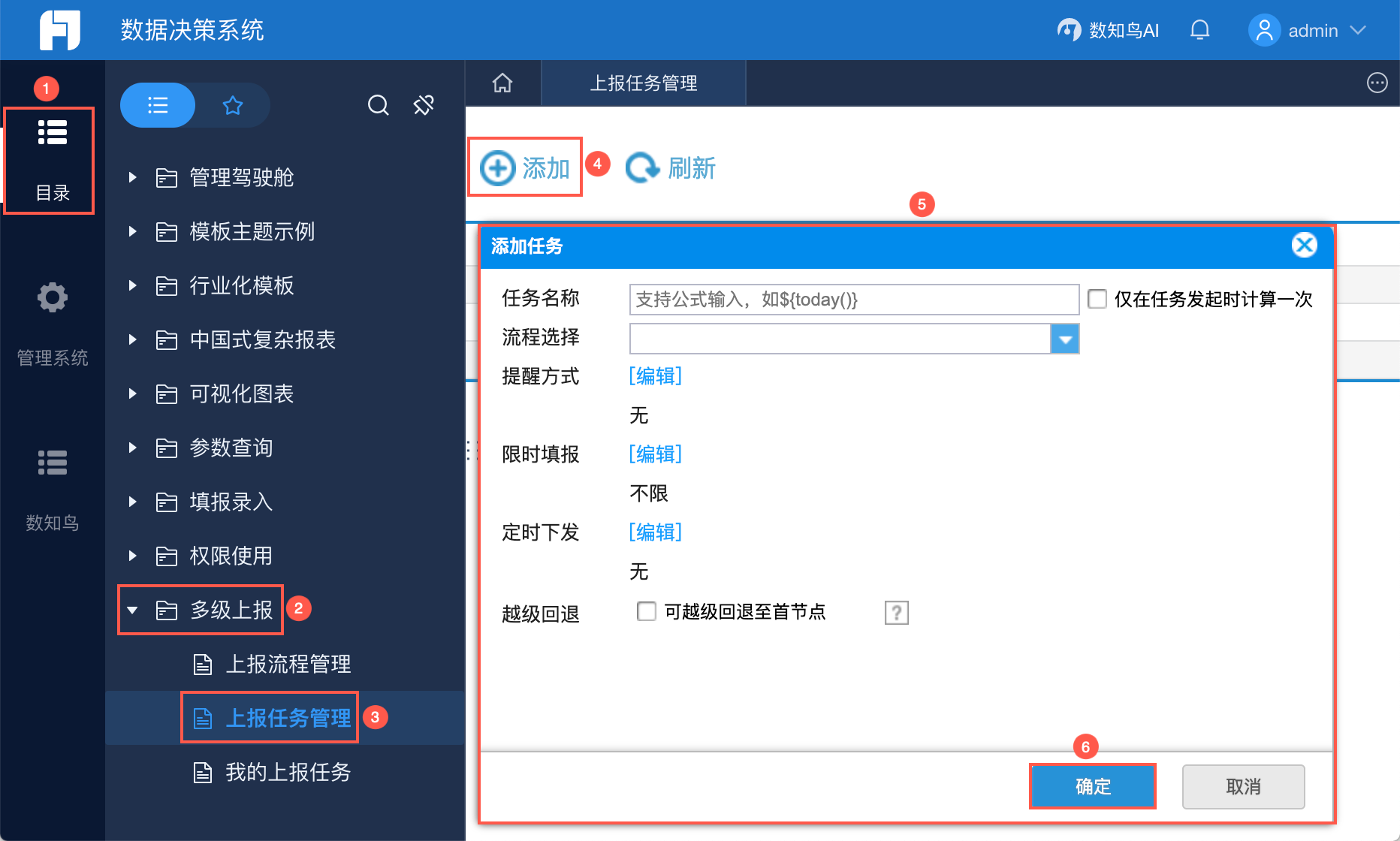Click the 多级上报 folder icon
This screenshot has height=841, width=1400.
(x=166, y=610)
